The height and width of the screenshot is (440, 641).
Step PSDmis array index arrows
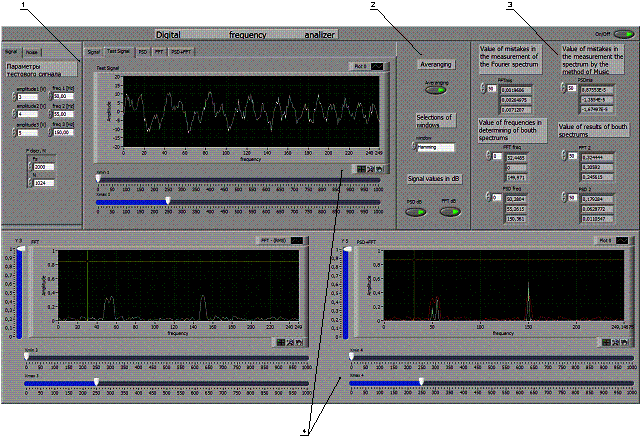click(x=564, y=88)
